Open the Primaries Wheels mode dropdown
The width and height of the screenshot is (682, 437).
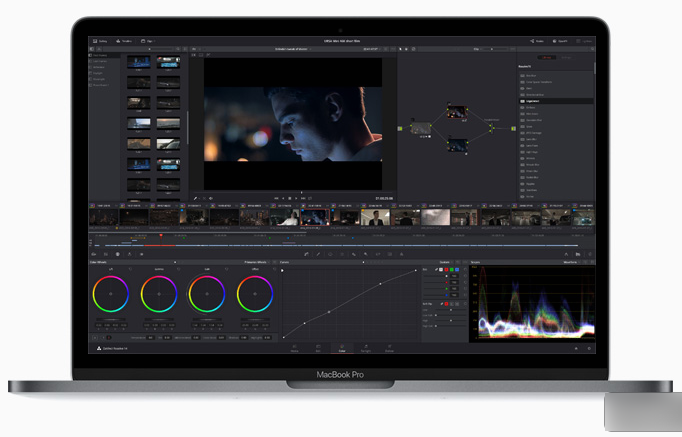(257, 262)
